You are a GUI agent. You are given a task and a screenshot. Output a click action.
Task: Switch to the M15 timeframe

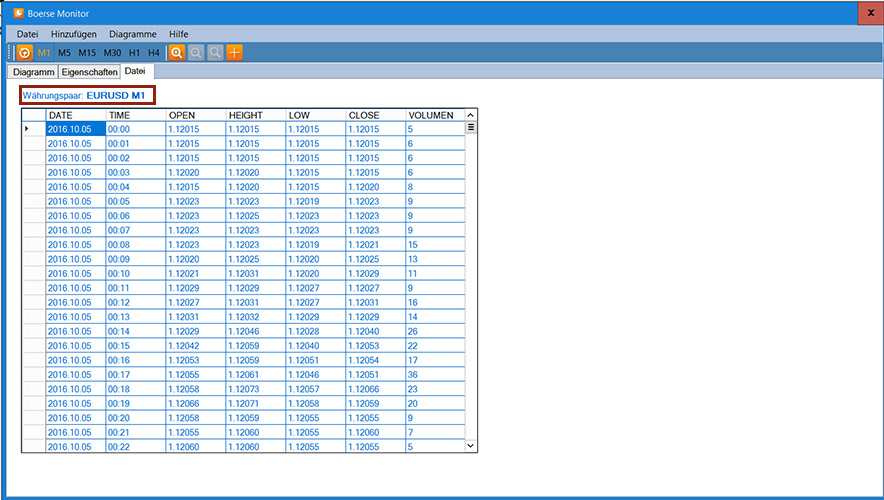[x=87, y=53]
